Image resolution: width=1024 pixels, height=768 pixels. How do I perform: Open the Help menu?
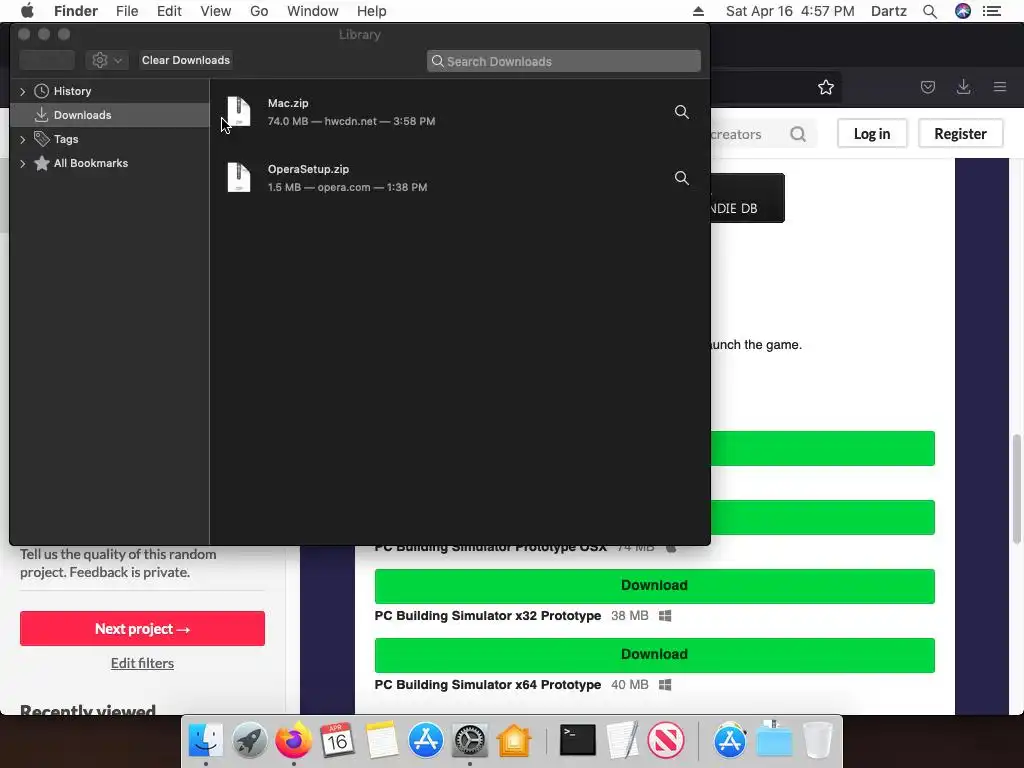(372, 11)
